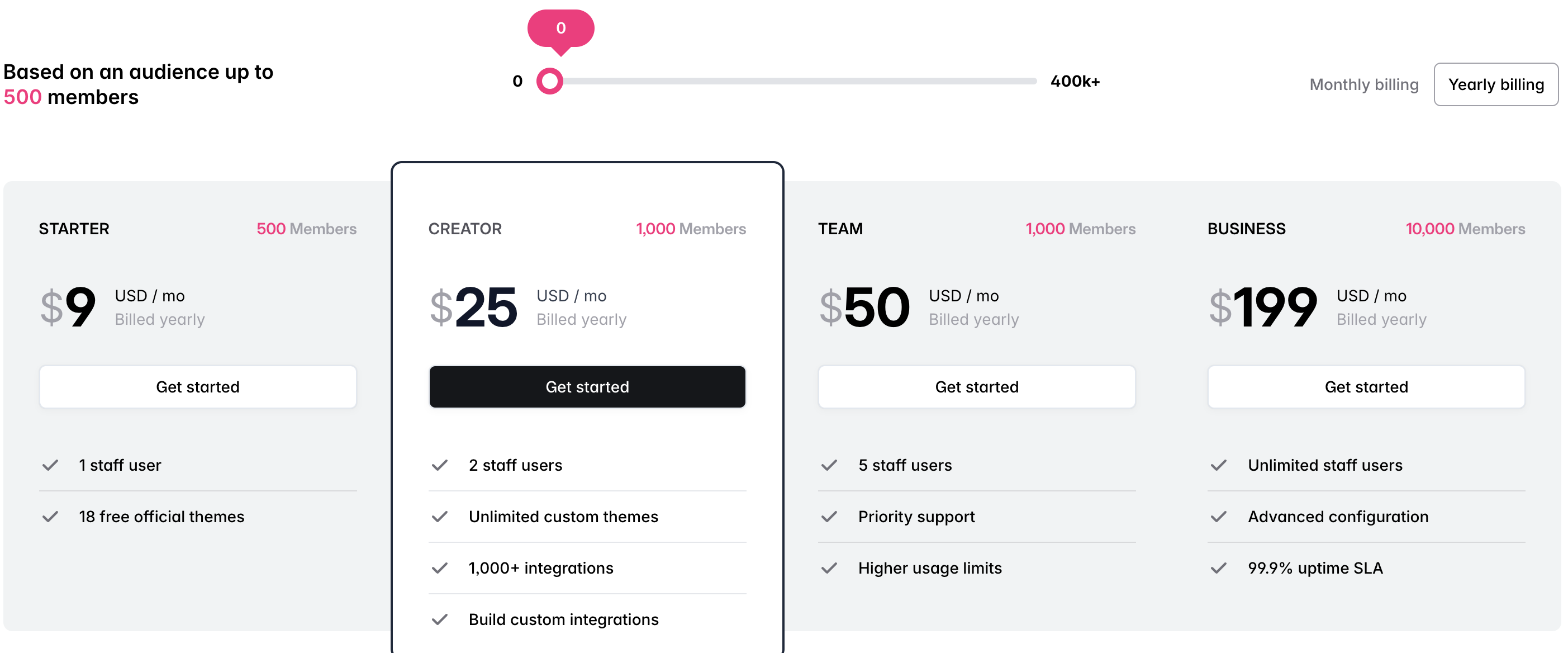Click the pink slider value bubble
The image size is (1568, 653).
click(560, 28)
